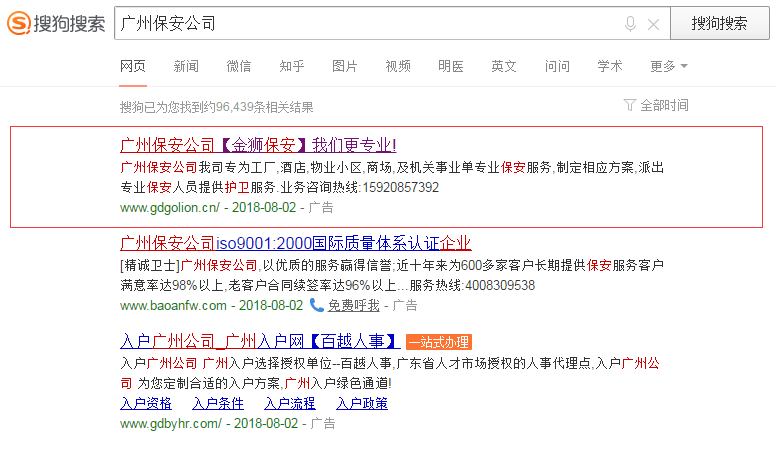
Task: Open the 入户资格 sublink
Action: tap(146, 403)
